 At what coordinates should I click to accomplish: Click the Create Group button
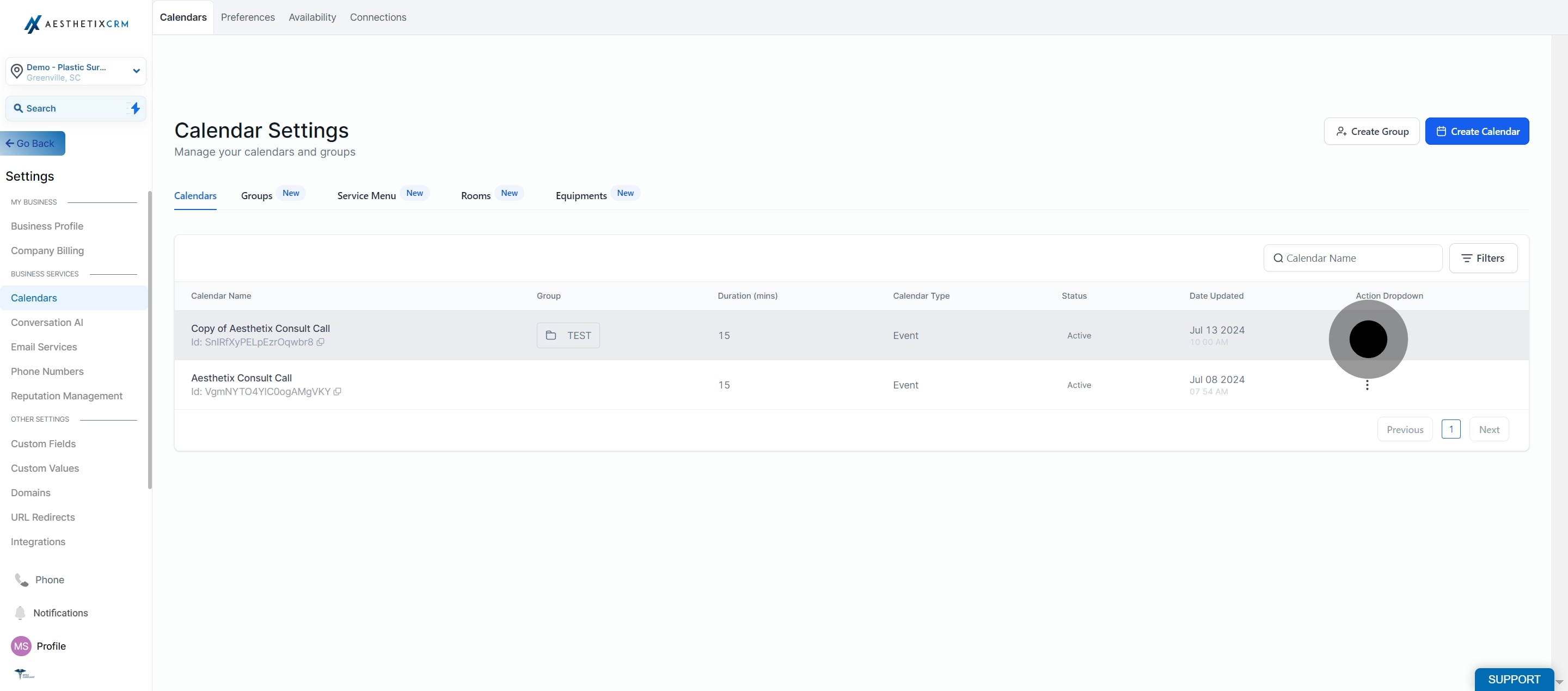click(1371, 131)
